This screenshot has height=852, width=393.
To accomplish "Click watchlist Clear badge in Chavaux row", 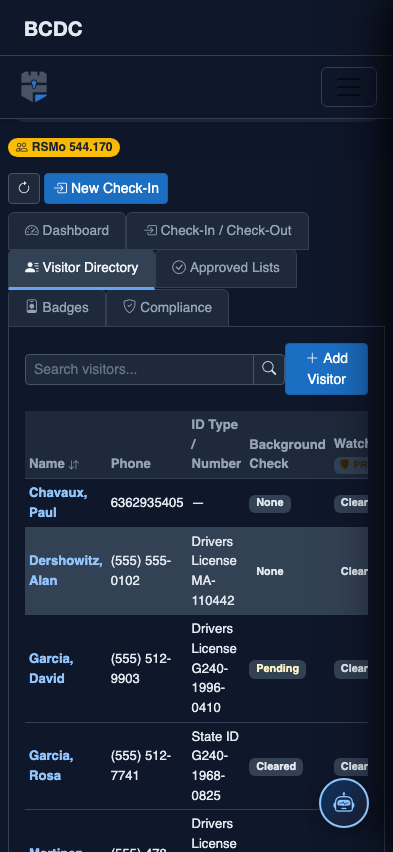I will (x=351, y=503).
